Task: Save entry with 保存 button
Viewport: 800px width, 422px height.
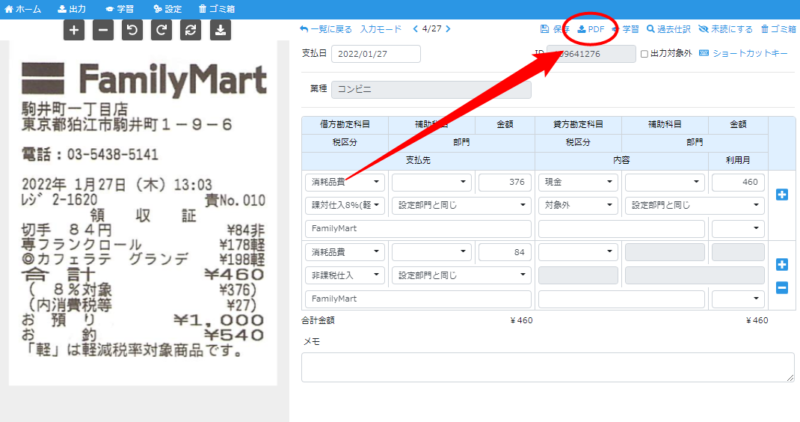Action: [x=555, y=29]
